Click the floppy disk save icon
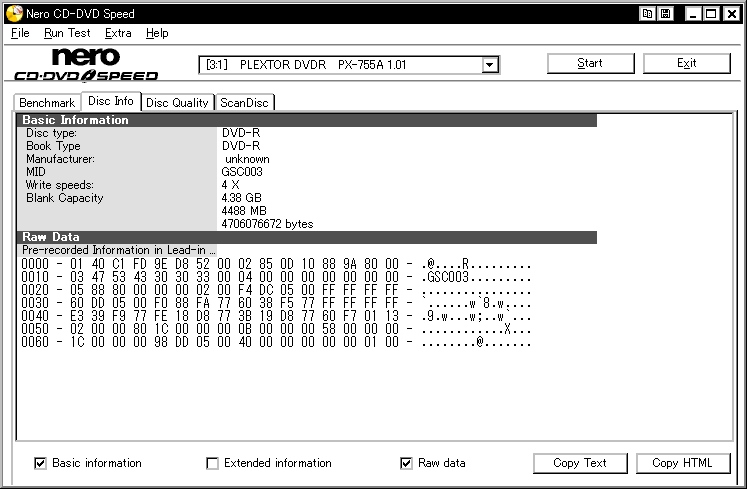 [x=666, y=14]
